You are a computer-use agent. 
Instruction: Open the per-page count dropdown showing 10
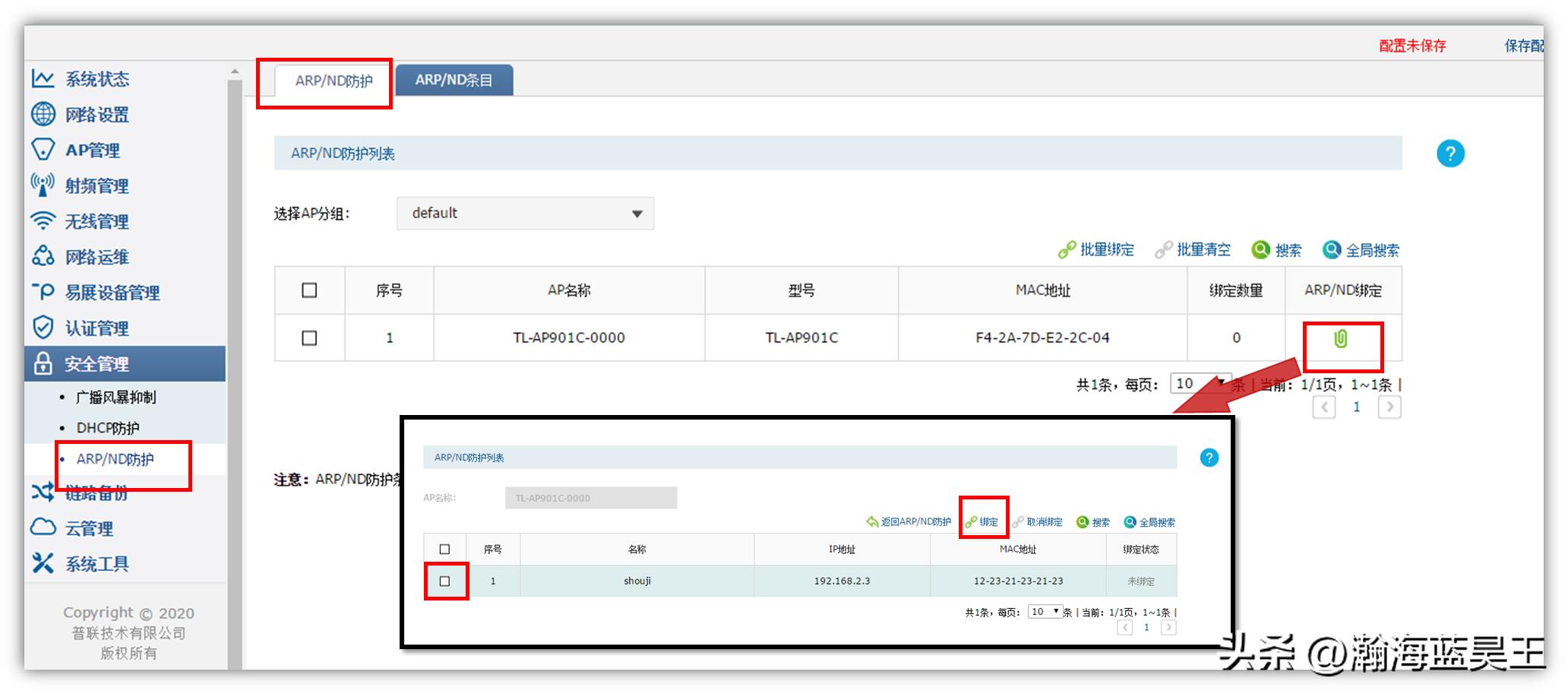point(1199,384)
